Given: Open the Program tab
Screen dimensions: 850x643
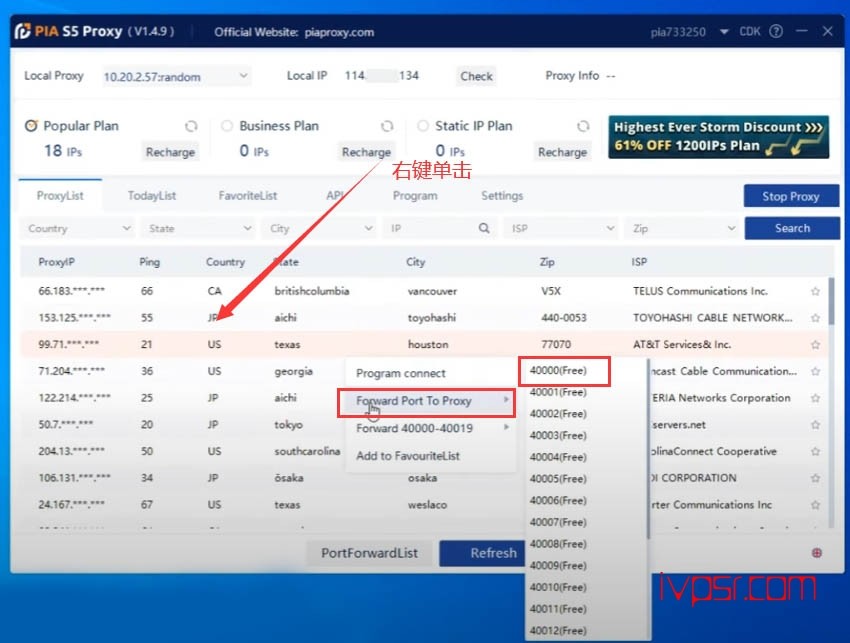Looking at the screenshot, I should pos(415,196).
